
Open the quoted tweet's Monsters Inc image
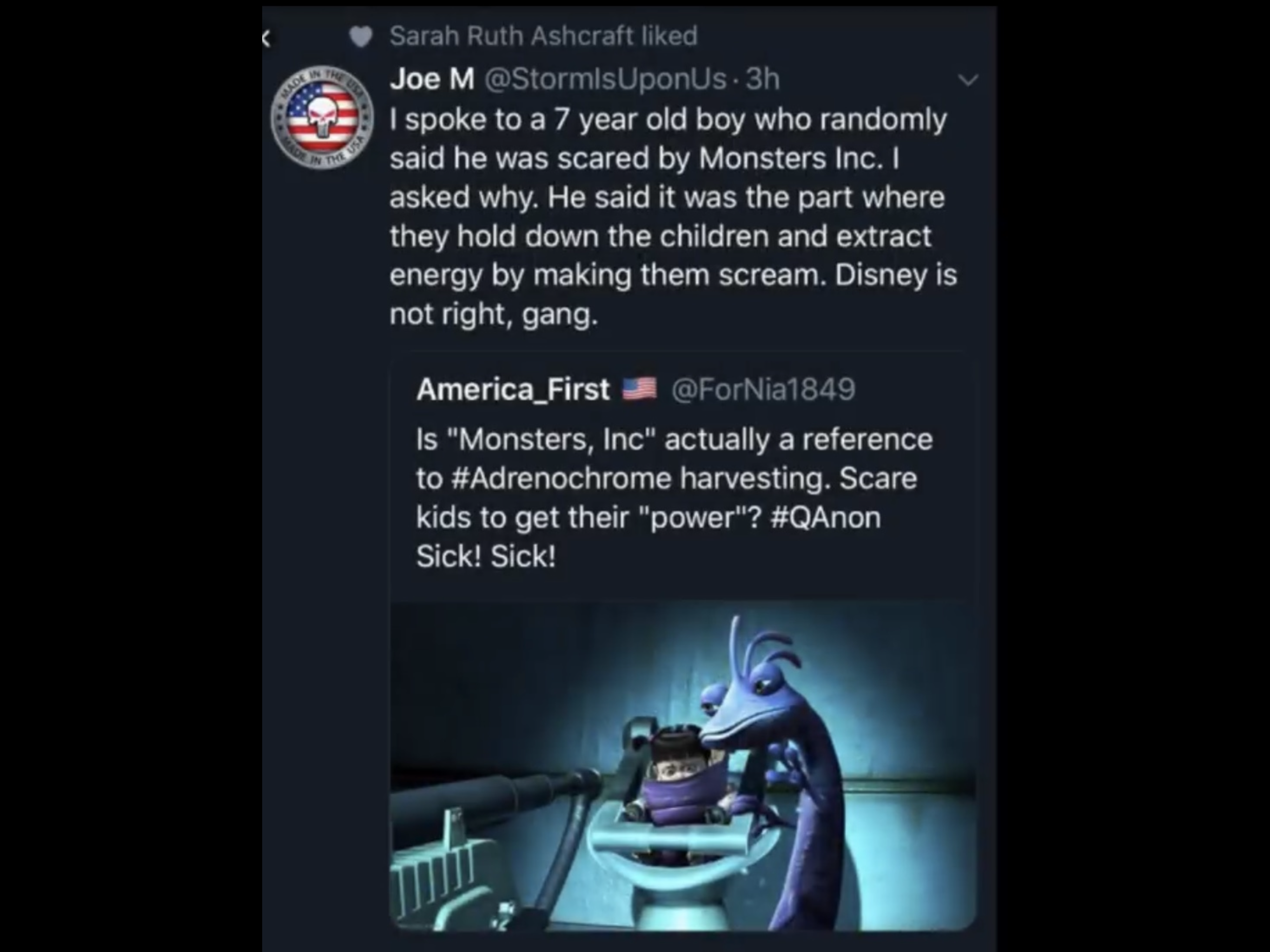683,766
